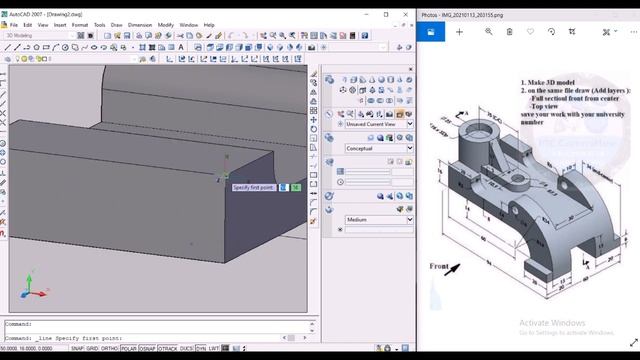
Task: Close the dashboard panel with X
Action: [410, 69]
